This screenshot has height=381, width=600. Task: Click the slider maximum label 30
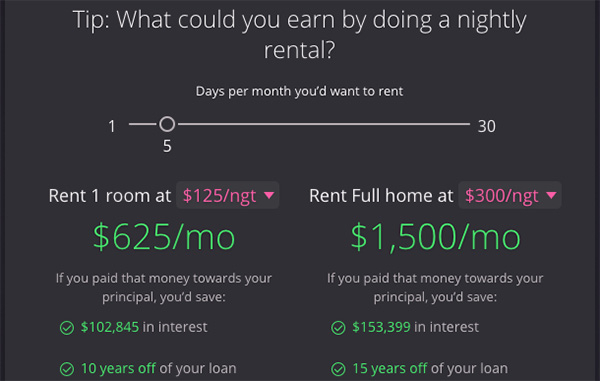click(487, 126)
